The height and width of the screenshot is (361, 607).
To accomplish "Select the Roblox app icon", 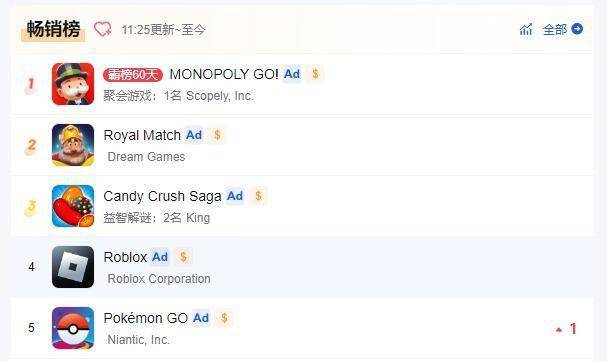I will pyautogui.click(x=73, y=267).
